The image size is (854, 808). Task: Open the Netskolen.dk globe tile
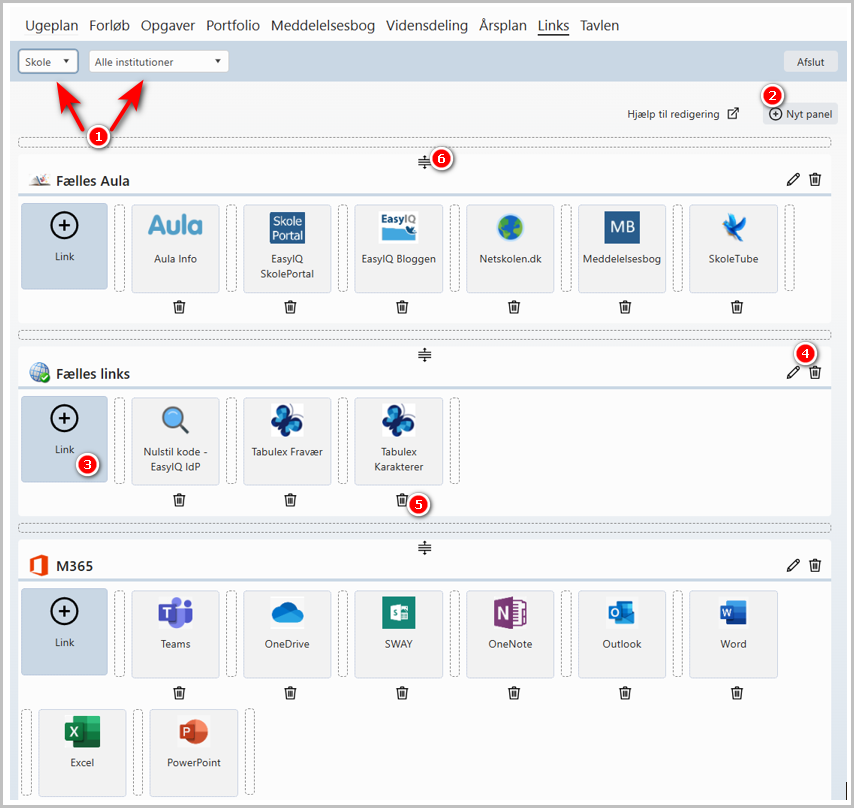tap(510, 248)
